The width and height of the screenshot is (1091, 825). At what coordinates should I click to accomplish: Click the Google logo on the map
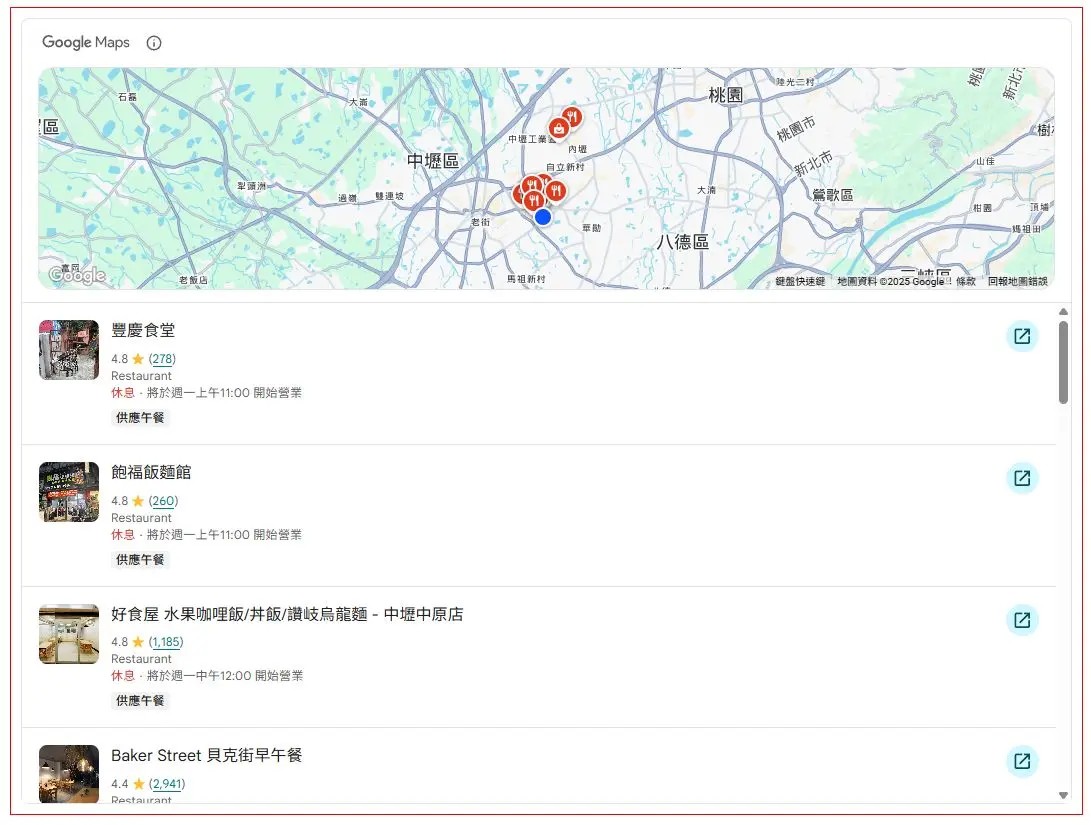coord(77,276)
